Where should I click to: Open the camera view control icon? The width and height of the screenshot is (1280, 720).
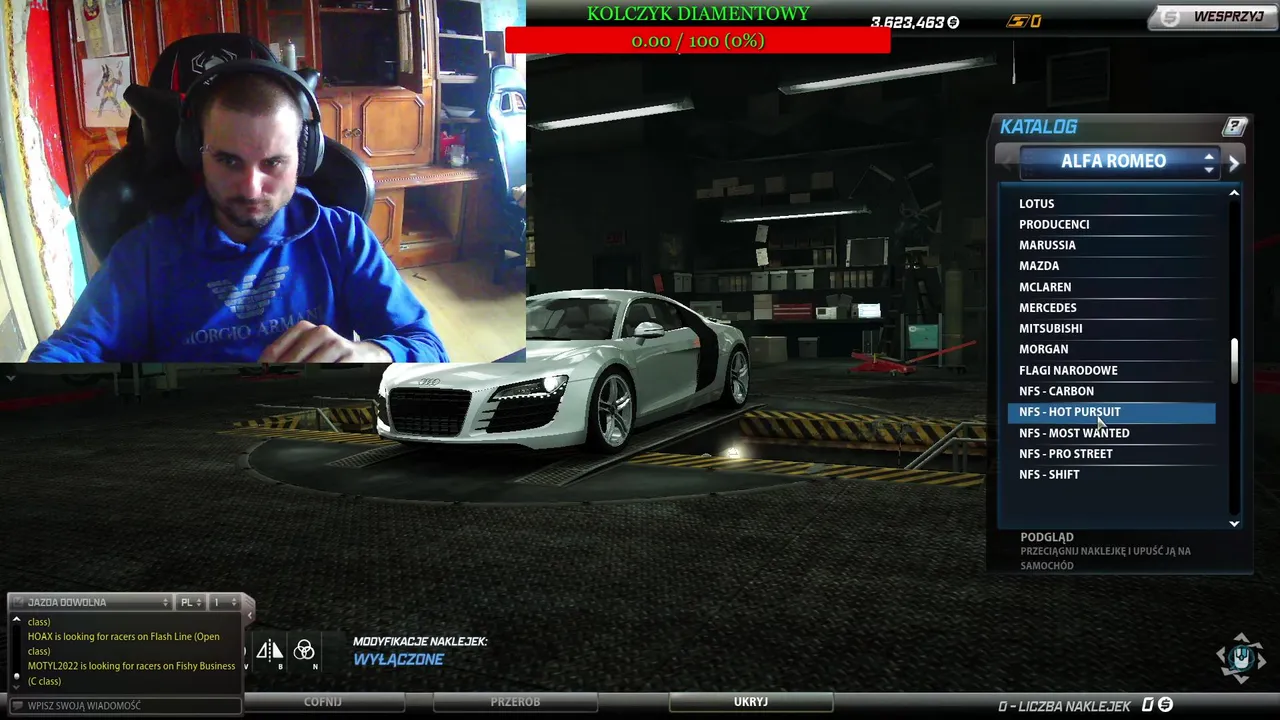point(1241,657)
